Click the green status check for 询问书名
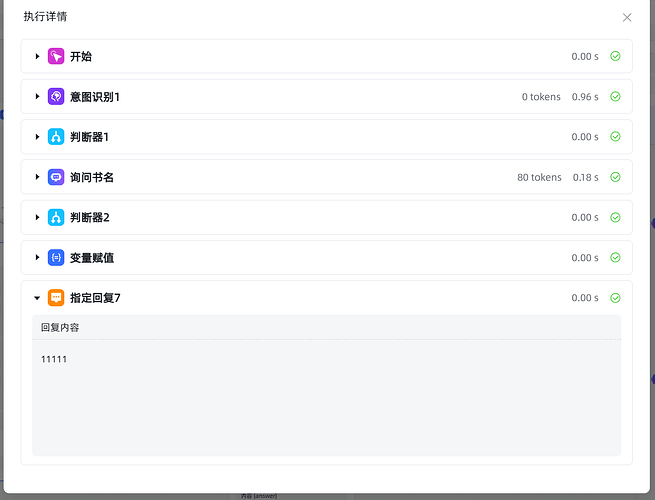Viewport: 655px width, 500px height. (615, 177)
